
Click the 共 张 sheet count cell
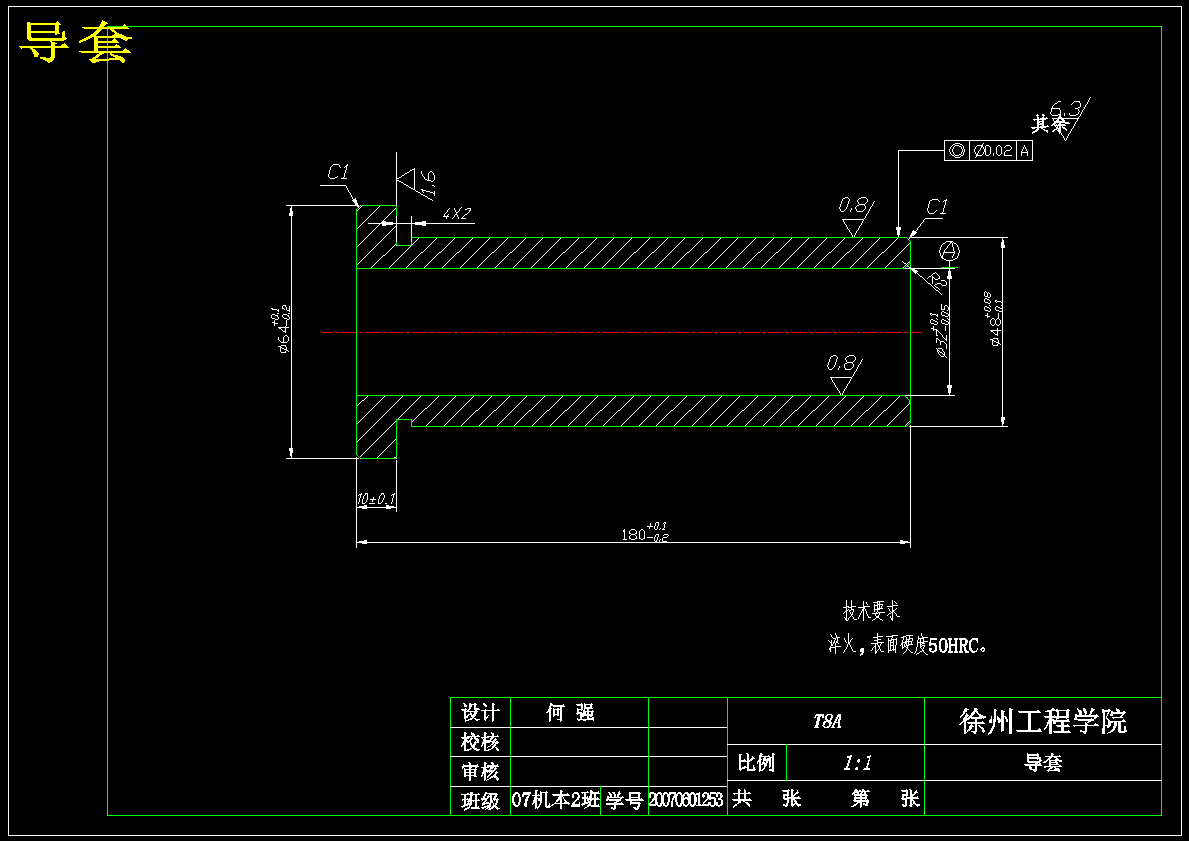(767, 799)
